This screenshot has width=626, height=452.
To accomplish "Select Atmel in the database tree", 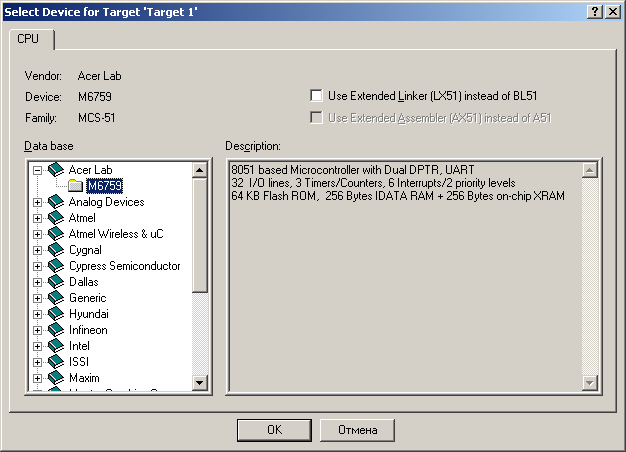I will tap(82, 218).
